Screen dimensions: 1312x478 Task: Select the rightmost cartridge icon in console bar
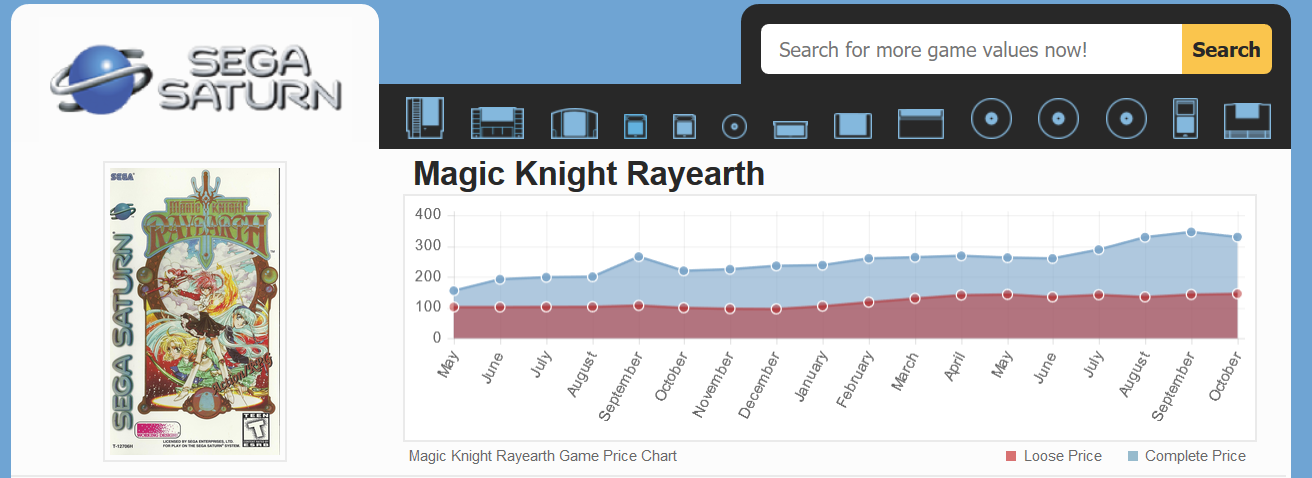(1247, 121)
